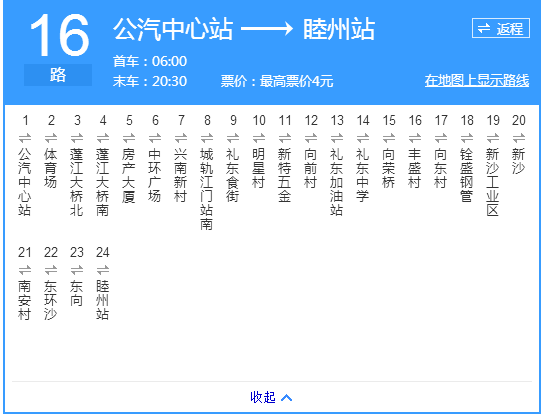Click transfer icon above 体育场

(51, 138)
